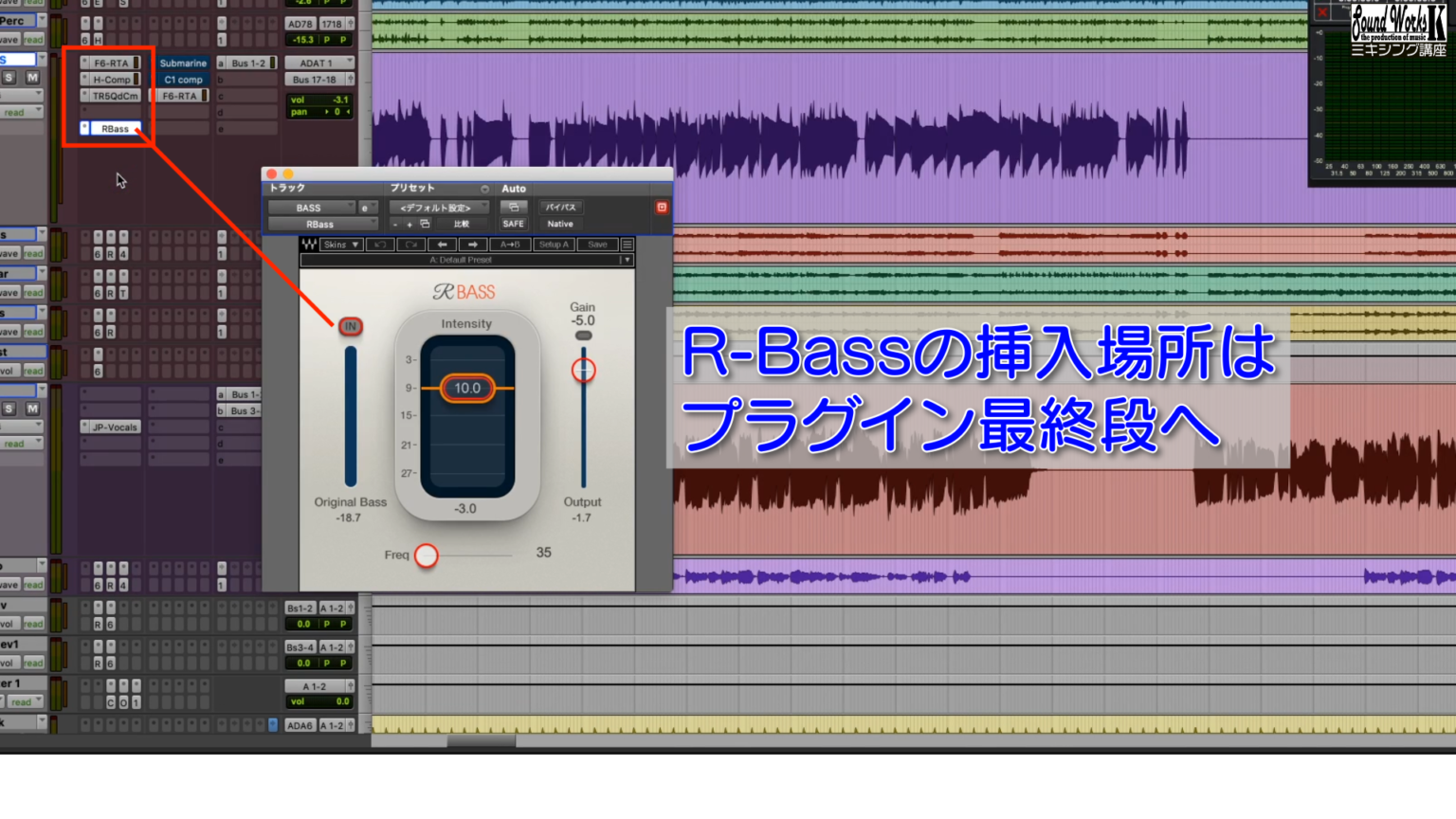Mute the track with the M button
Image resolution: width=1456 pixels, height=819 pixels.
coord(32,78)
